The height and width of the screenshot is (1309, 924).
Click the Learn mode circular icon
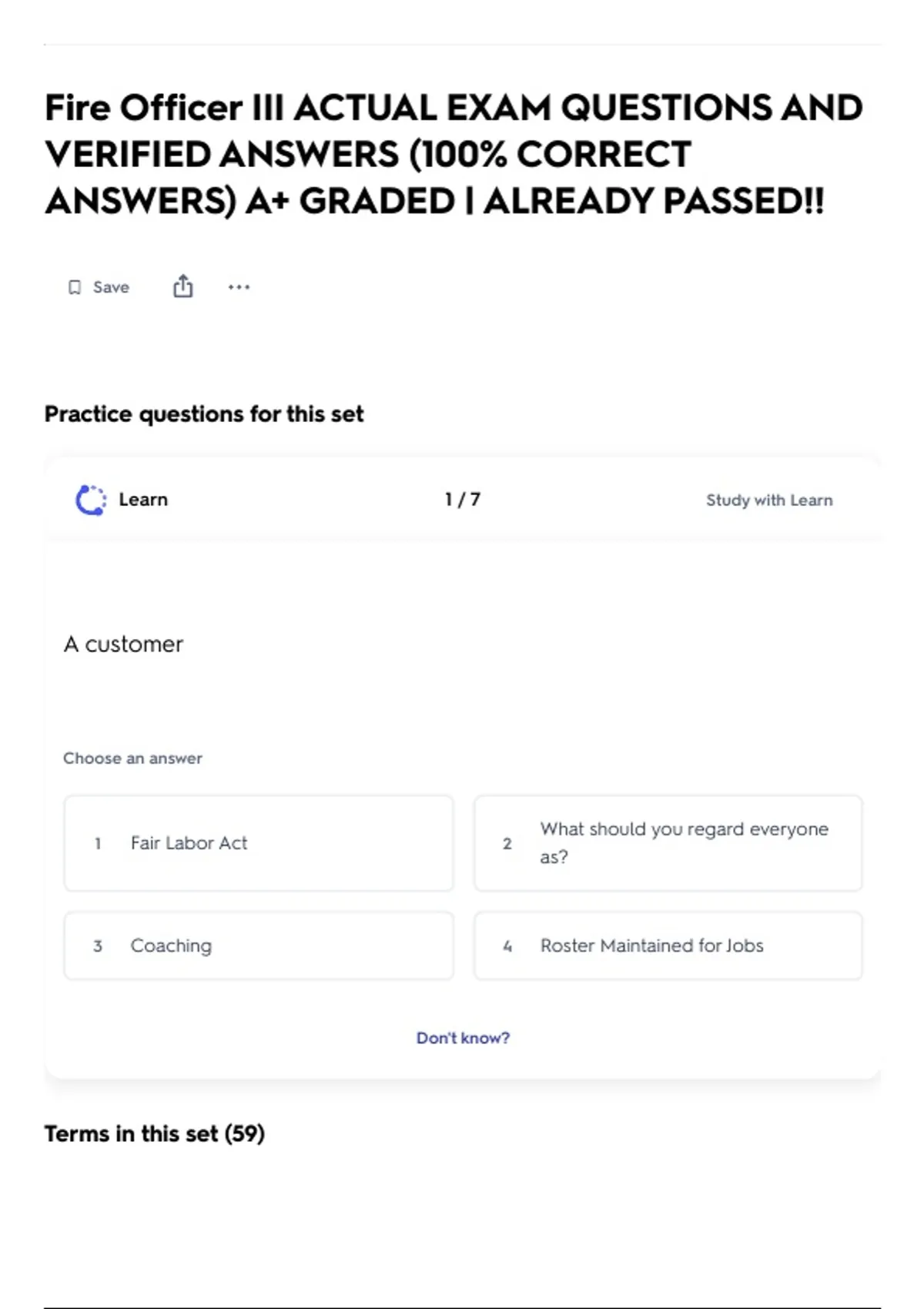(91, 500)
